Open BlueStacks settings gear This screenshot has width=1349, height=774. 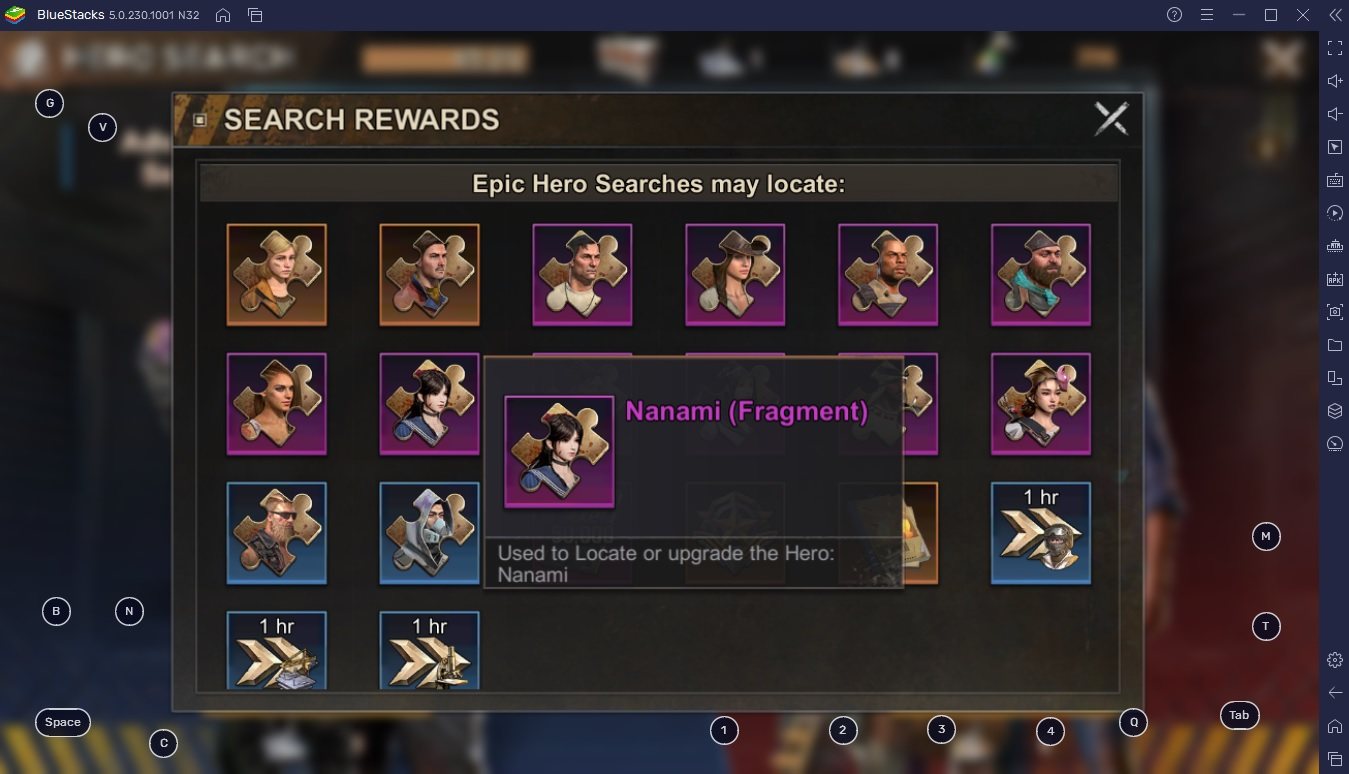(x=1335, y=660)
